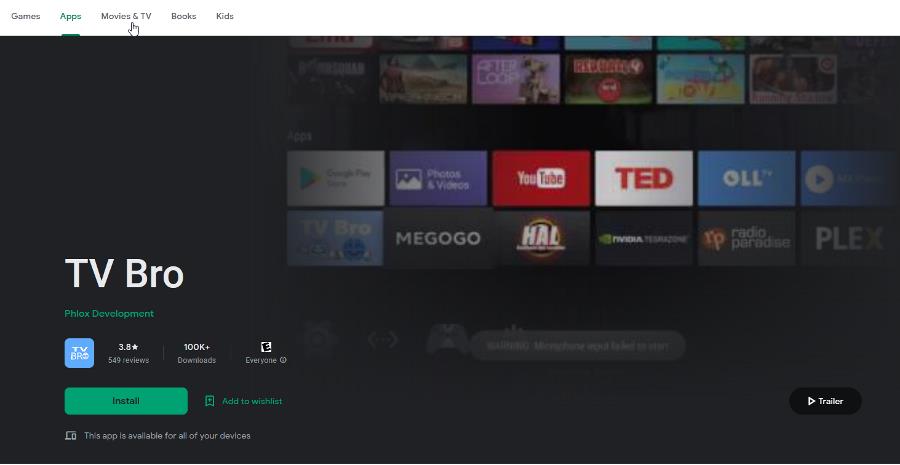
Task: Open the Books tab
Action: [184, 16]
